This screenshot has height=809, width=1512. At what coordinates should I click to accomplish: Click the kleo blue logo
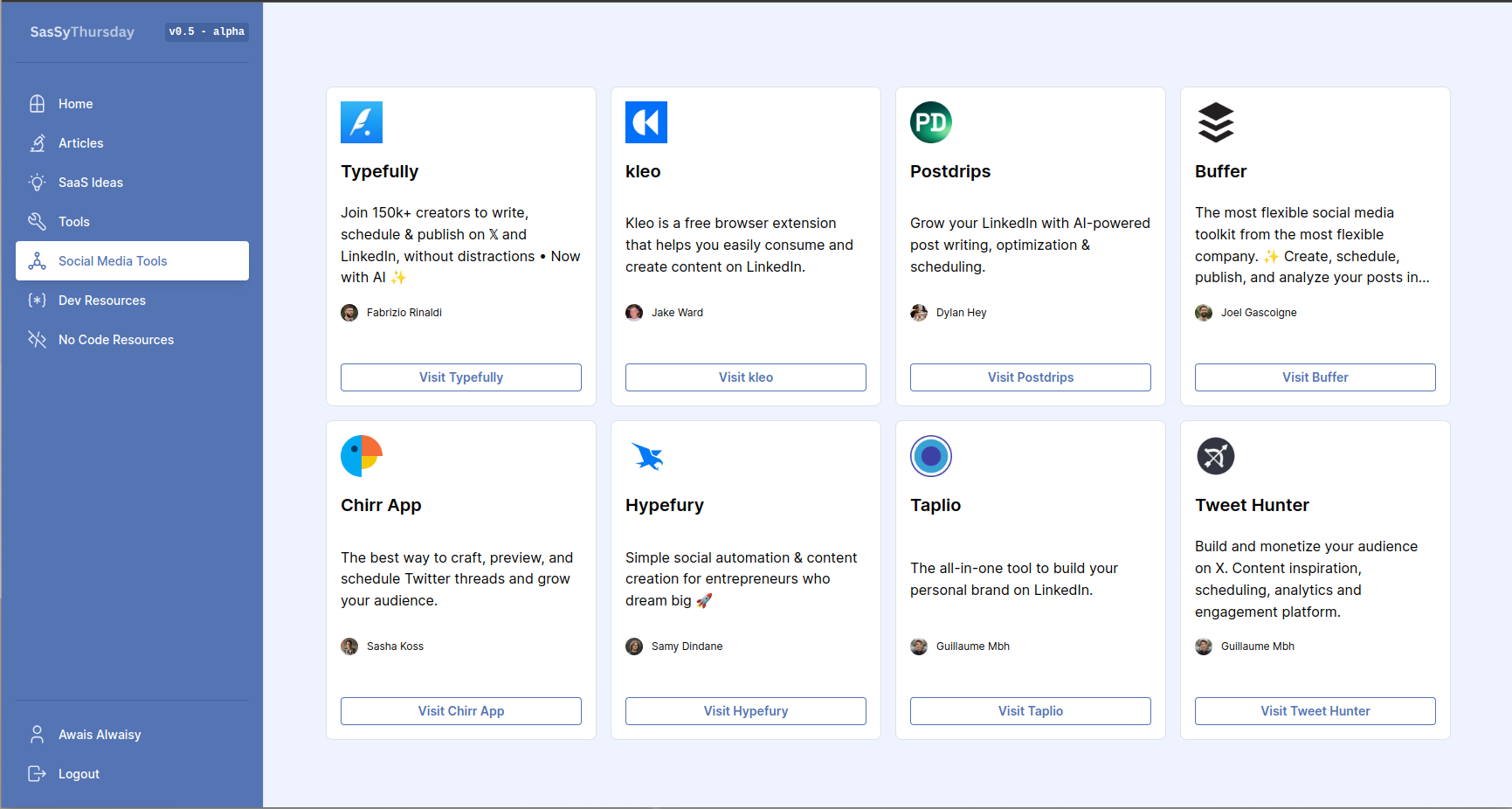pos(646,122)
